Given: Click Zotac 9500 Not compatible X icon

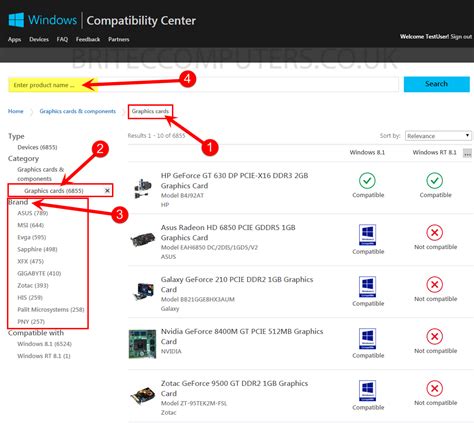Looking at the screenshot, I should click(x=435, y=388).
